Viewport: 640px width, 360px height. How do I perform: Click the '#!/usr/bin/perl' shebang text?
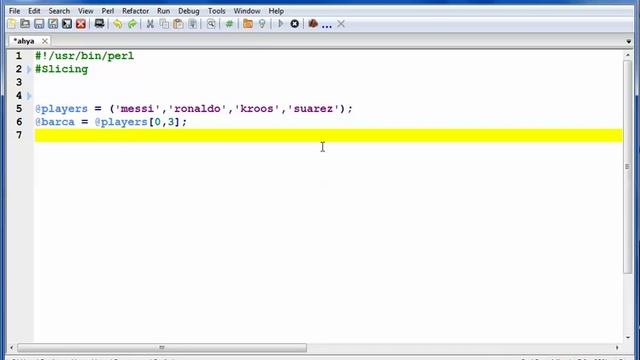click(84, 56)
